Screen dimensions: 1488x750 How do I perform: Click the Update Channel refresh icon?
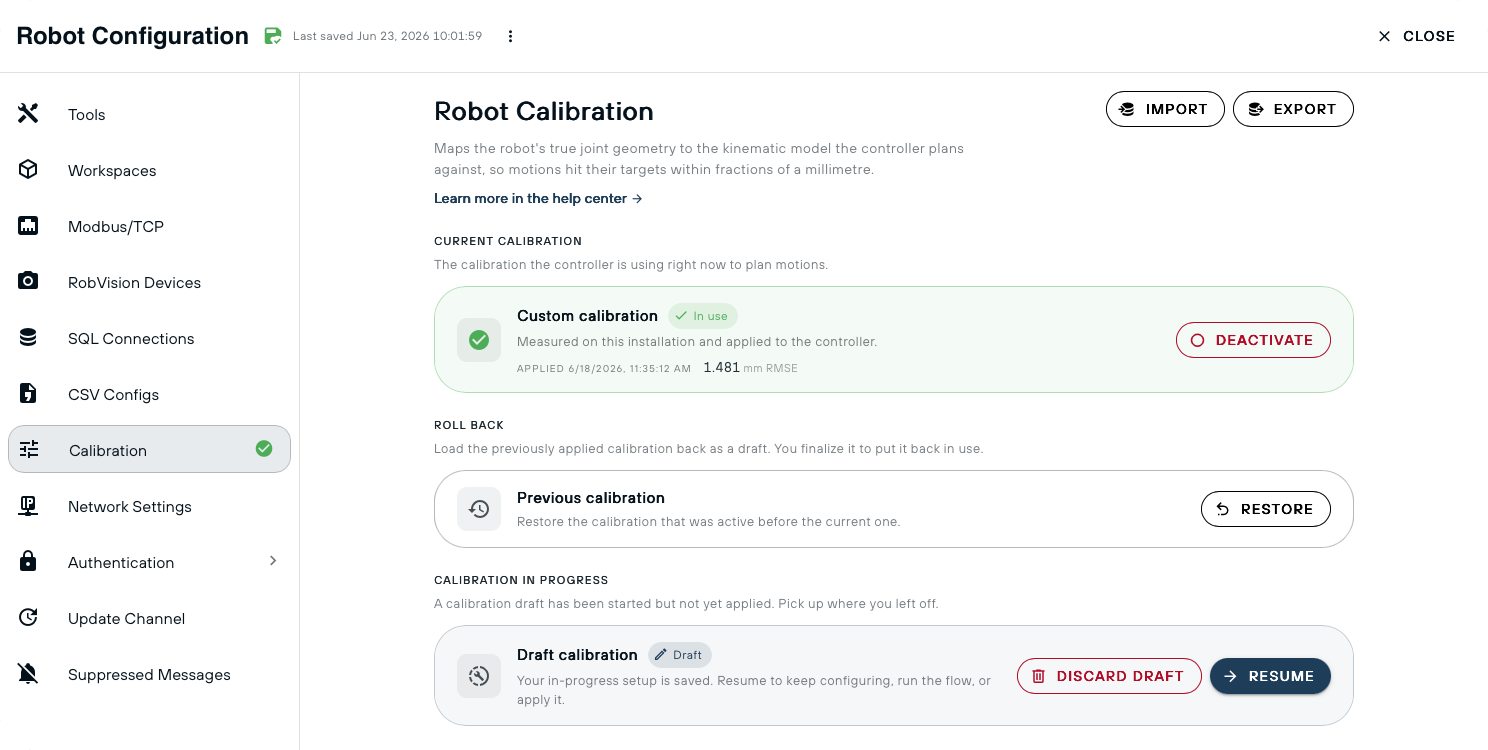click(28, 618)
